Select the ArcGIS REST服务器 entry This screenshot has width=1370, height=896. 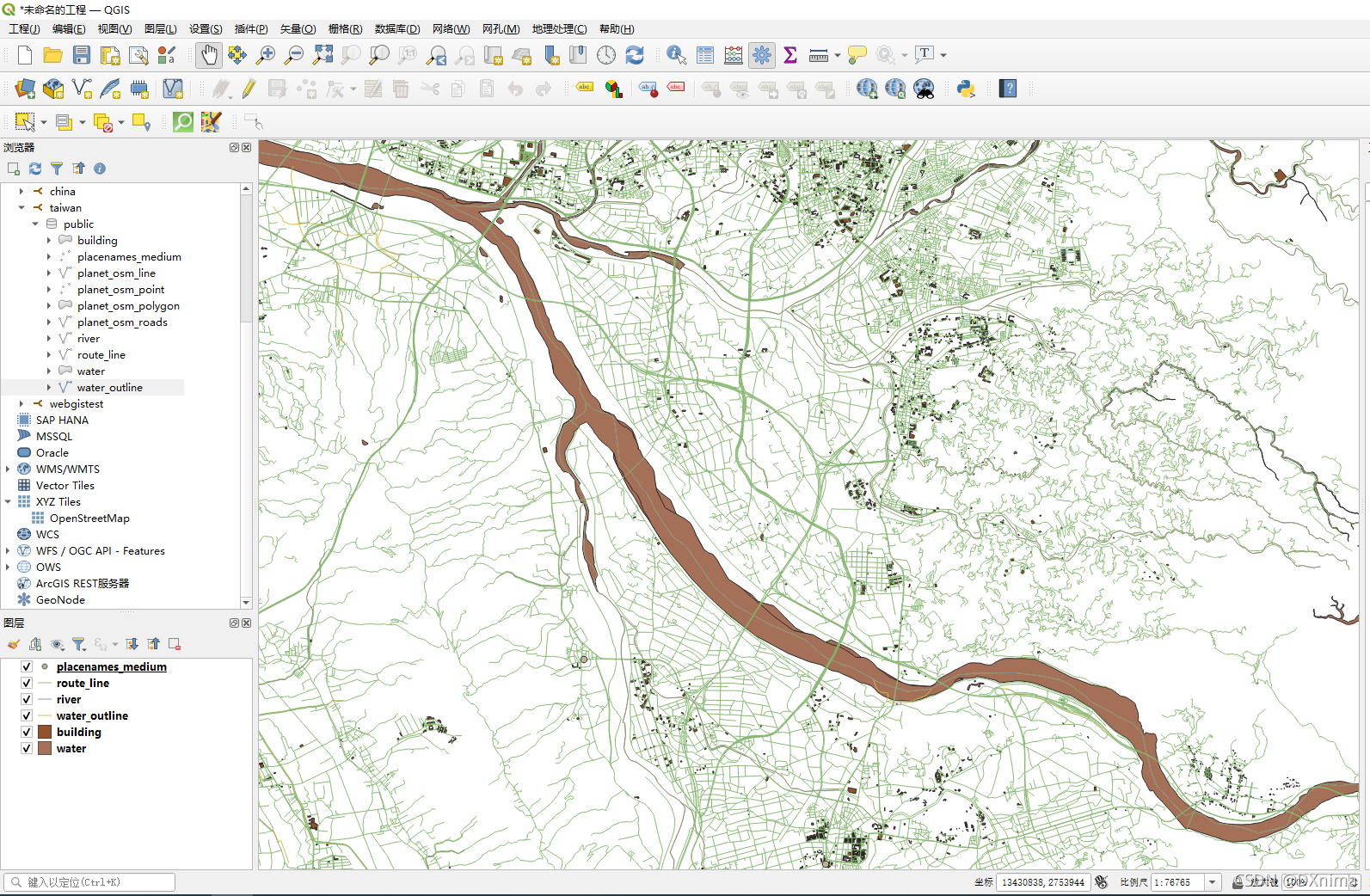coord(83,584)
